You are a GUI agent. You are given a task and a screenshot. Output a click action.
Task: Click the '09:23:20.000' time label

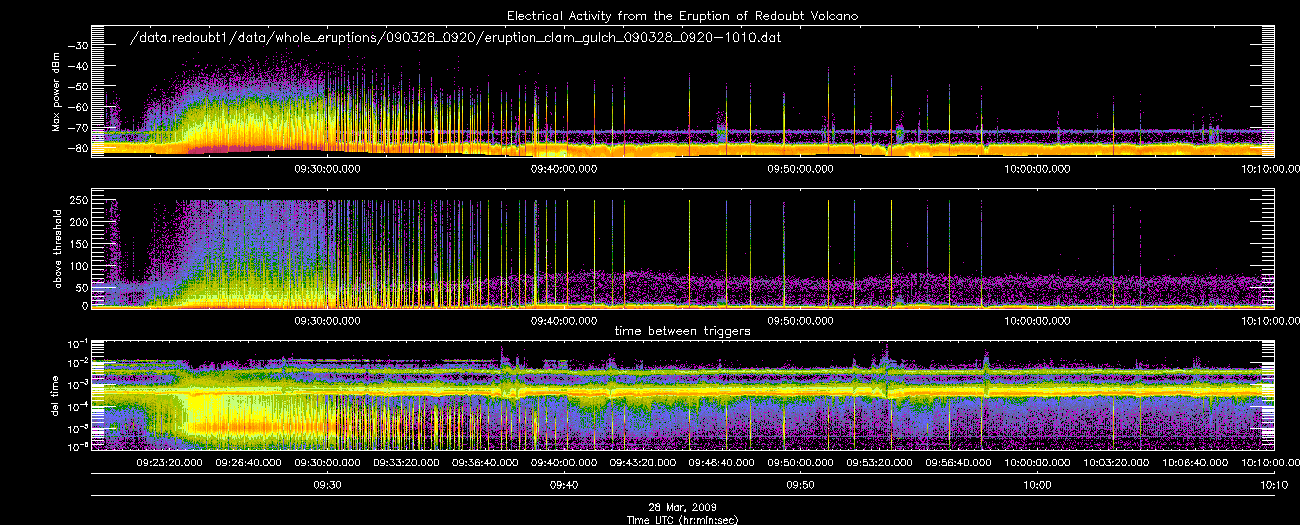click(169, 464)
